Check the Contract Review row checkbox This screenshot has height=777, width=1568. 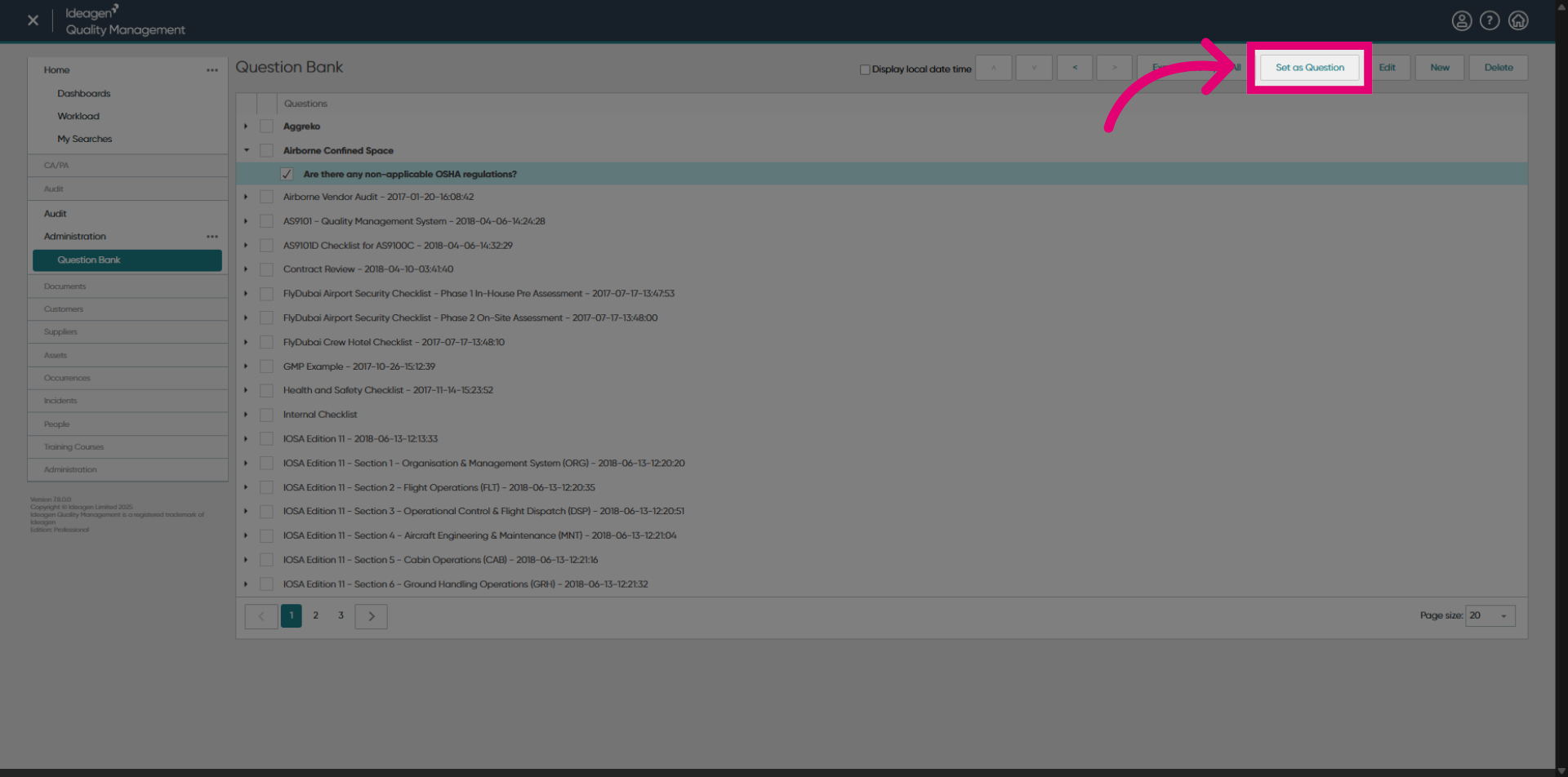(266, 269)
